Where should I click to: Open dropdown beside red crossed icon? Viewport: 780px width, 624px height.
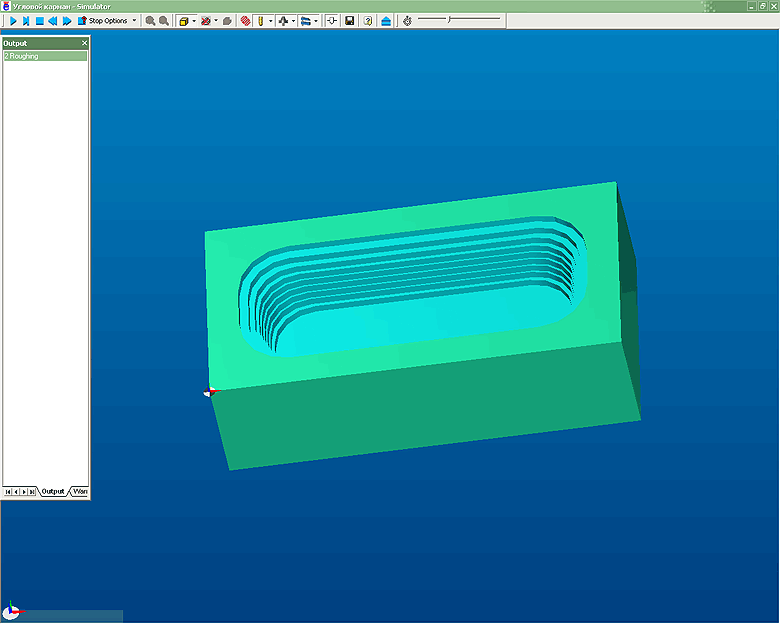216,21
